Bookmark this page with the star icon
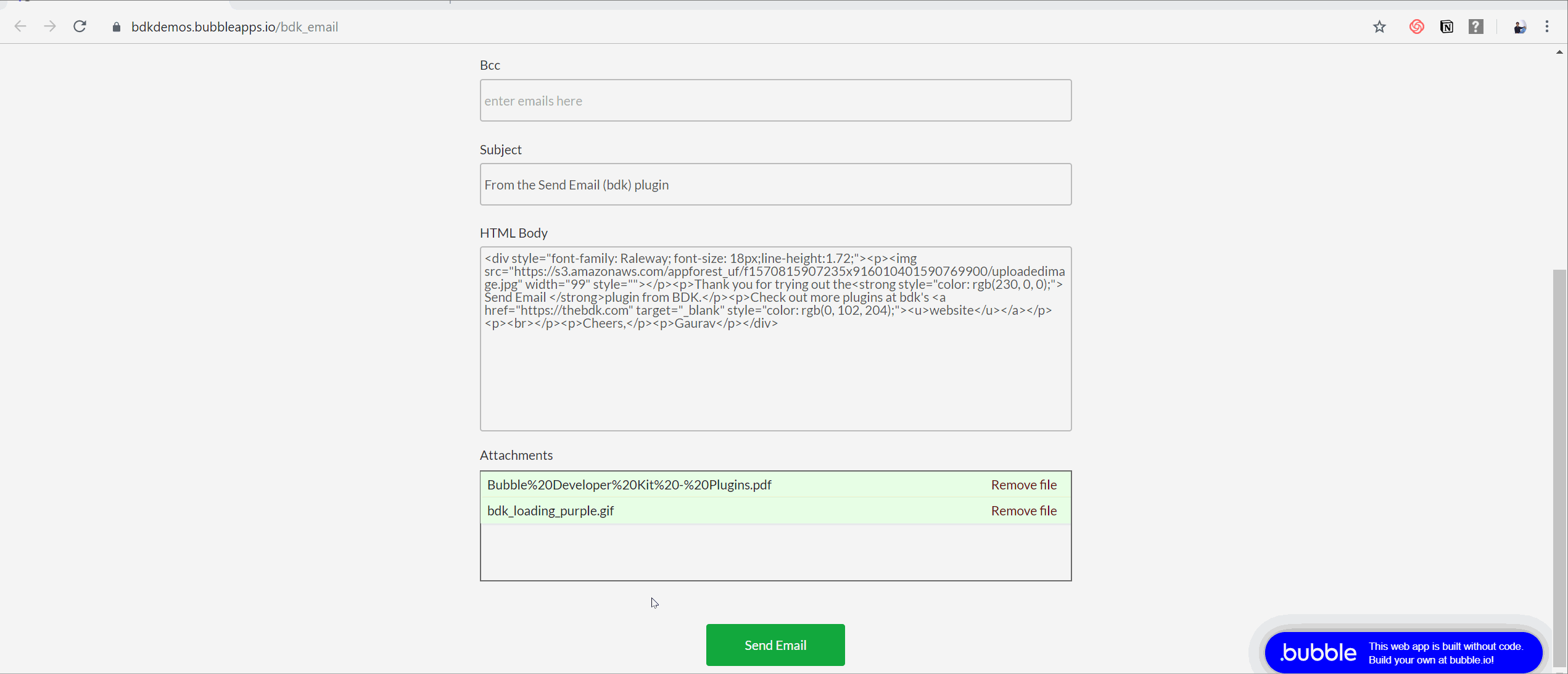The height and width of the screenshot is (674, 1568). tap(1379, 27)
